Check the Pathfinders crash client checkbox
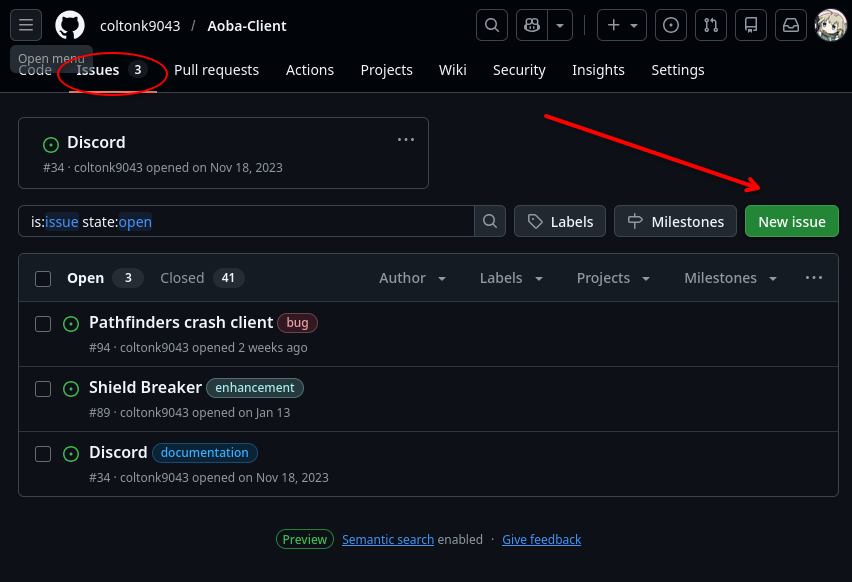This screenshot has height=582, width=852. pyautogui.click(x=43, y=324)
